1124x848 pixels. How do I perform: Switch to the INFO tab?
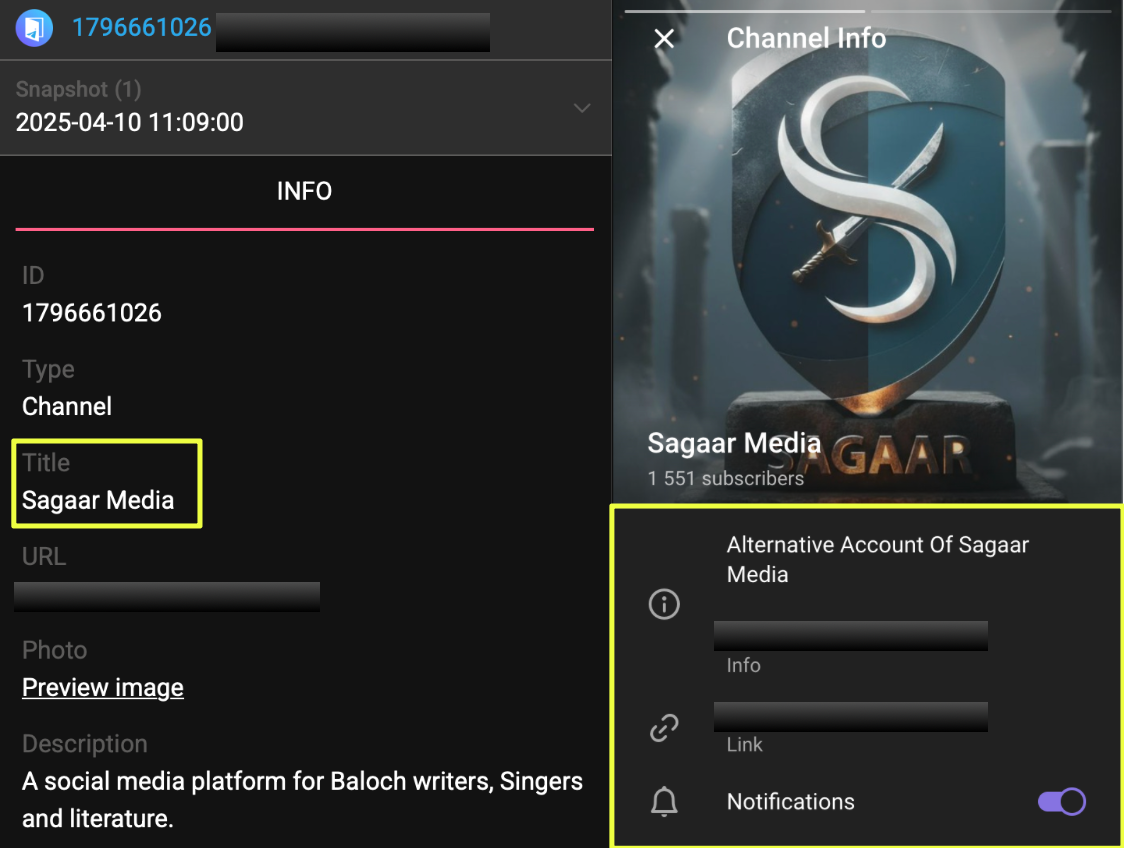[x=304, y=191]
